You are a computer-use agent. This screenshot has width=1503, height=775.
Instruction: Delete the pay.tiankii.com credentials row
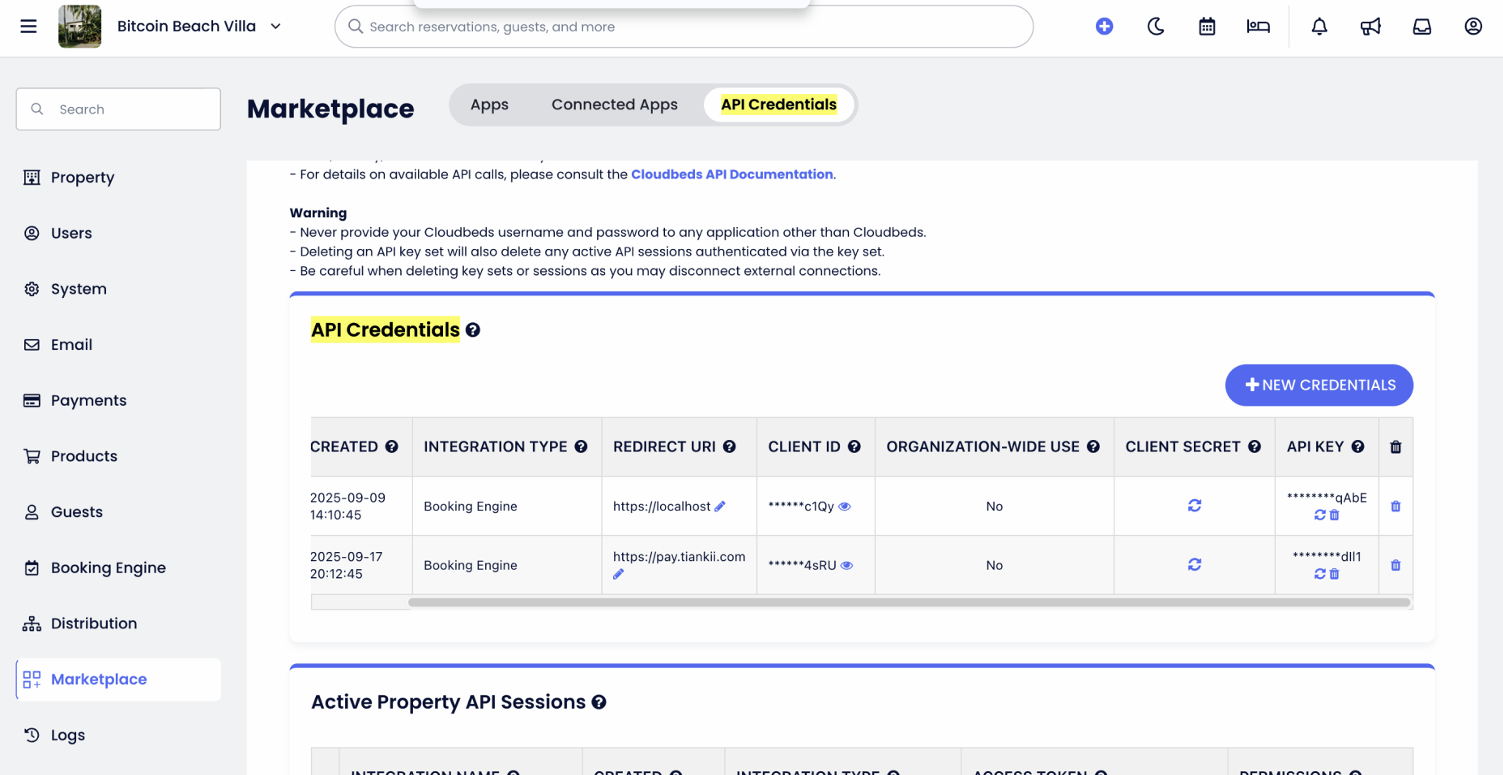coord(1395,566)
